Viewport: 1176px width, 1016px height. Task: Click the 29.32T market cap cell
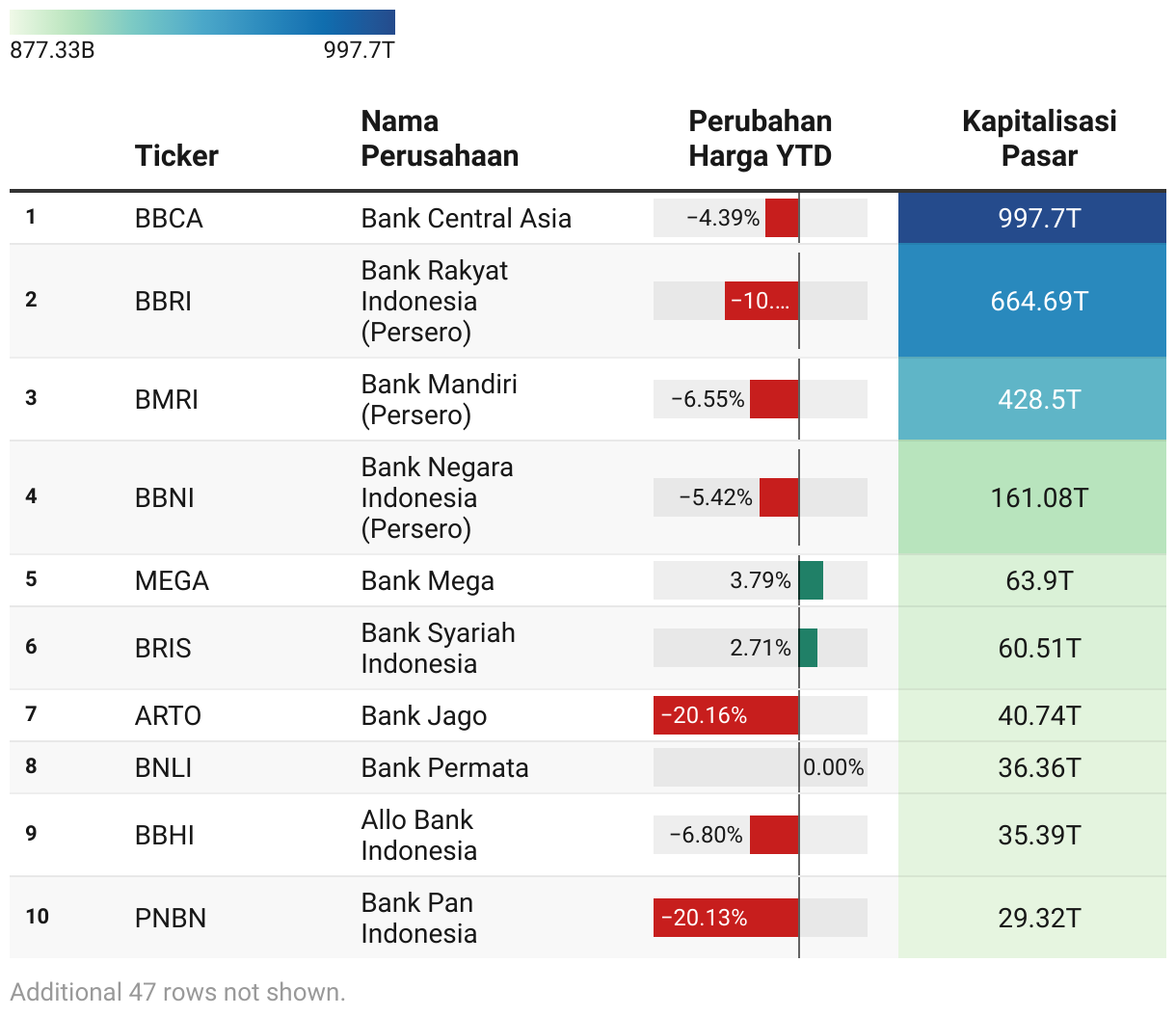(1032, 919)
